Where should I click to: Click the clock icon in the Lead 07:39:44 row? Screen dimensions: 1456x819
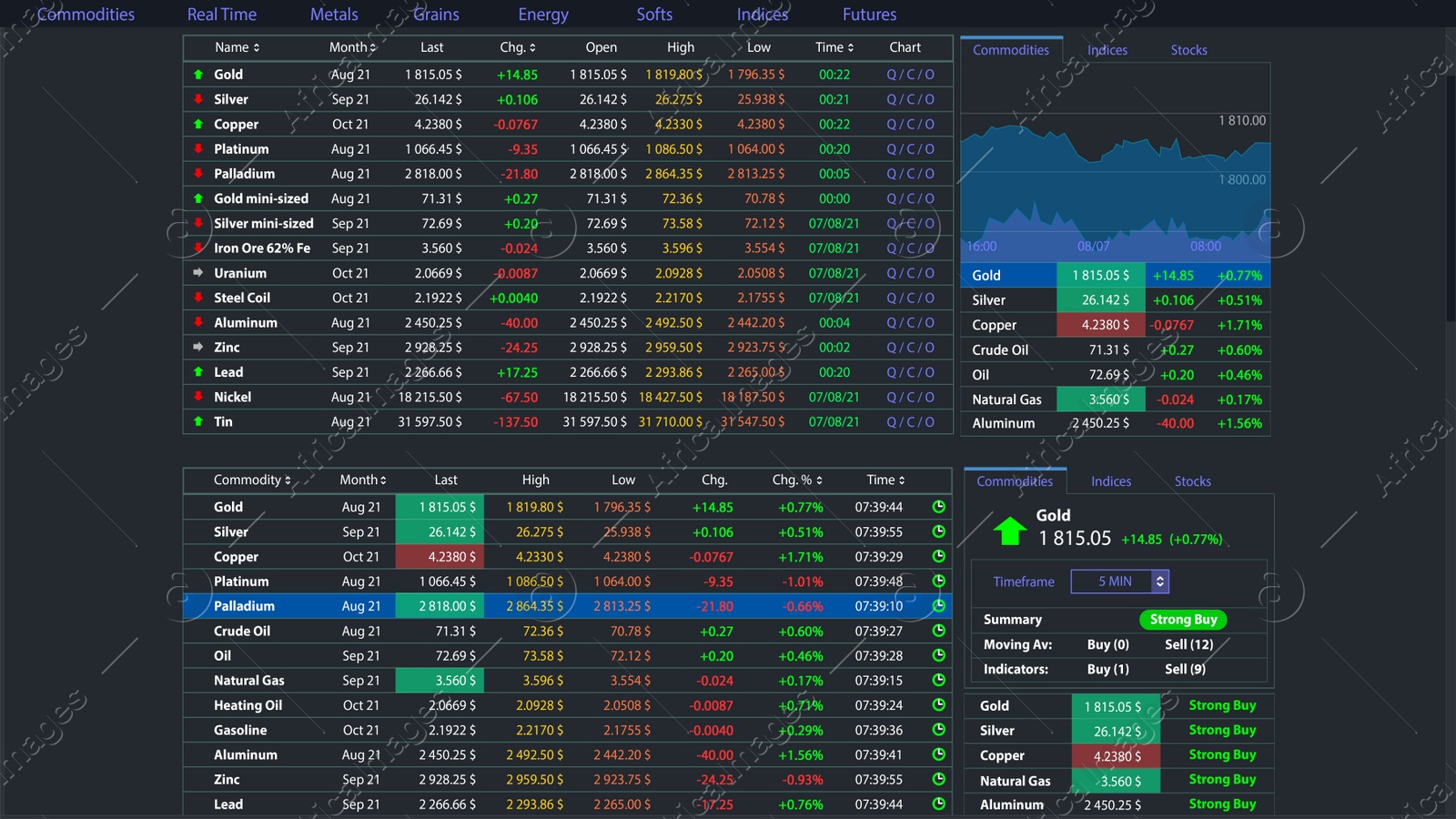click(x=939, y=804)
